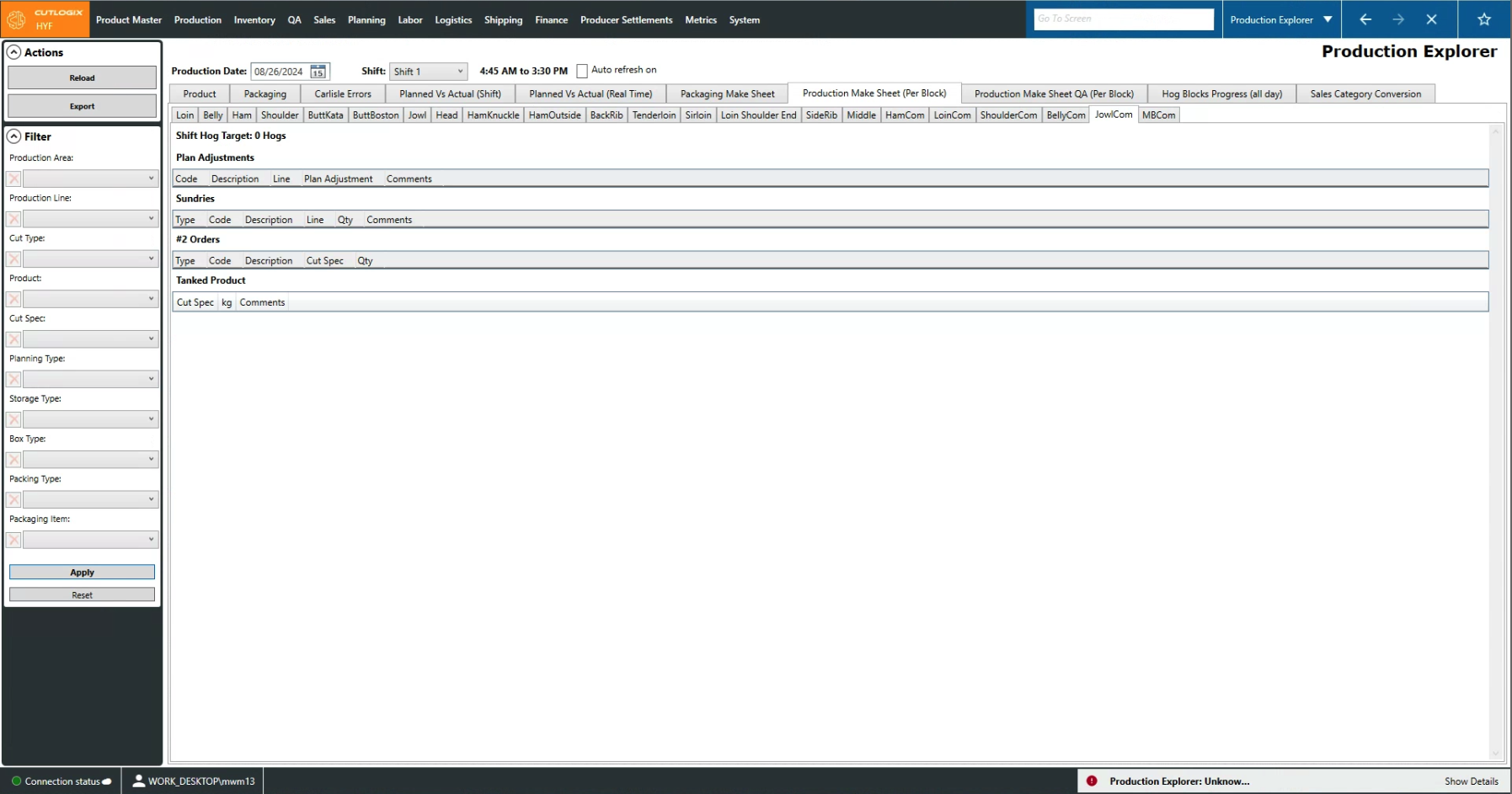Screen dimensions: 1512x794
Task: Click the star icon to favorite this screen
Action: pos(1484,19)
